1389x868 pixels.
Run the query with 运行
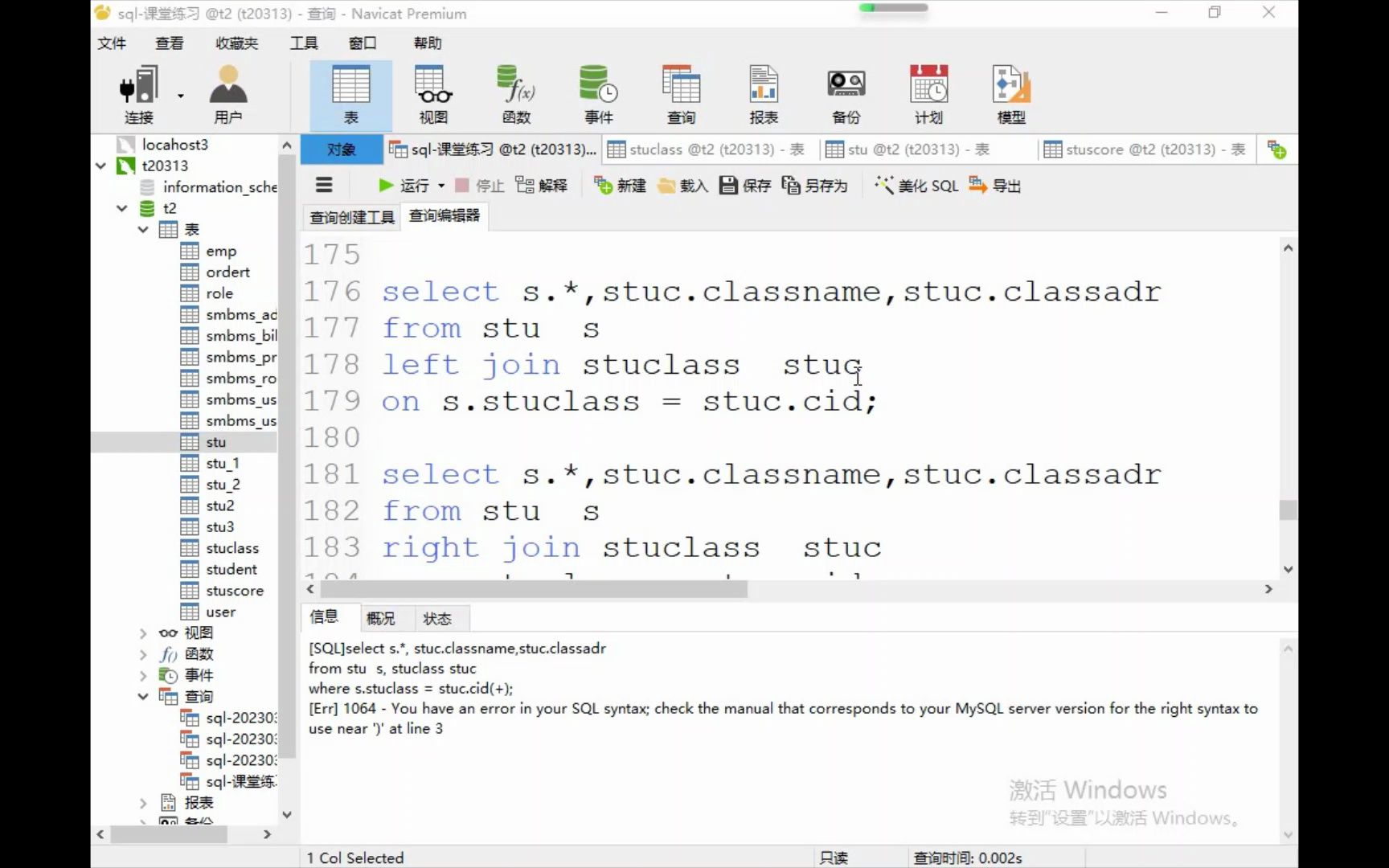coord(406,185)
